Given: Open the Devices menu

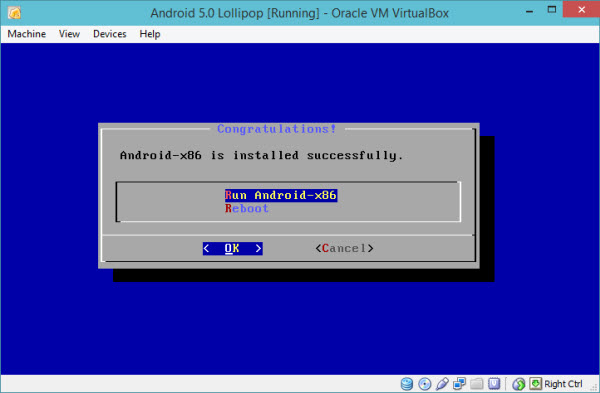Looking at the screenshot, I should pyautogui.click(x=109, y=34).
